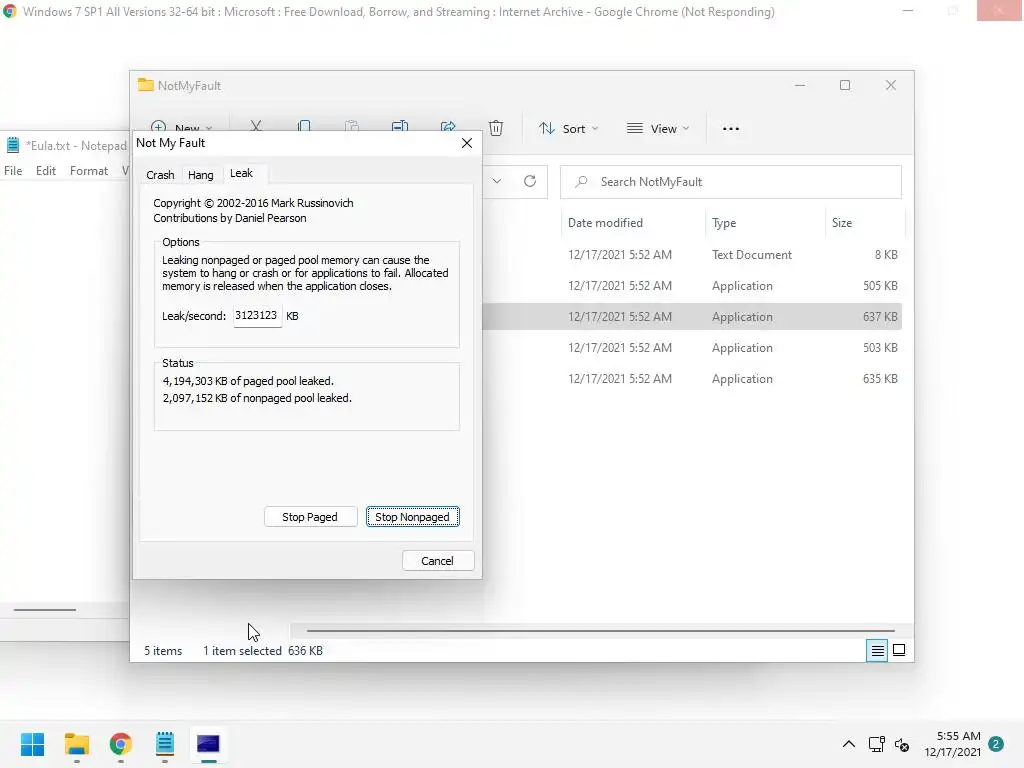Click the muted volume icon in tray
Image resolution: width=1024 pixels, height=768 pixels.
coord(902,744)
